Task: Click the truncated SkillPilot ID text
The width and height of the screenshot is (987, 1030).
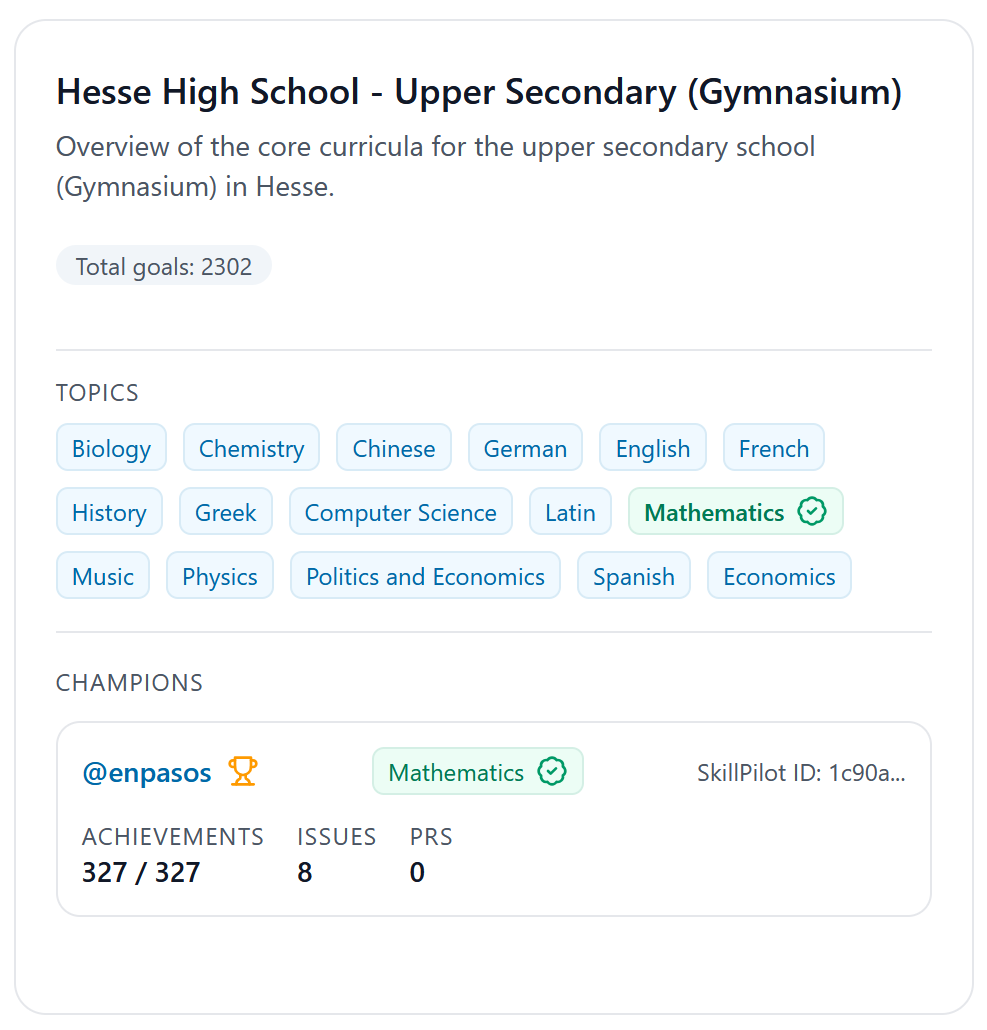Action: coord(801,773)
